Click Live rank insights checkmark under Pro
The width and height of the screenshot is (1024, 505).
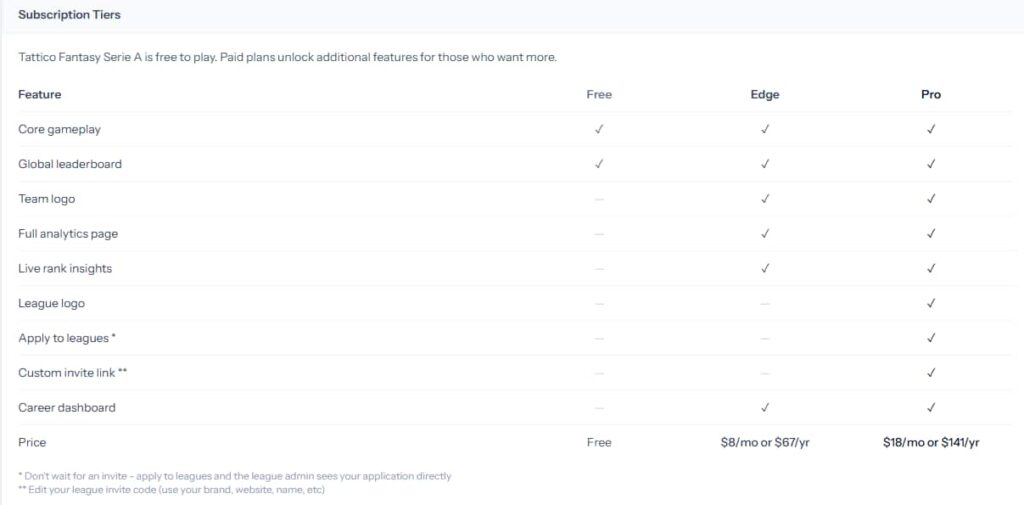[x=931, y=269]
